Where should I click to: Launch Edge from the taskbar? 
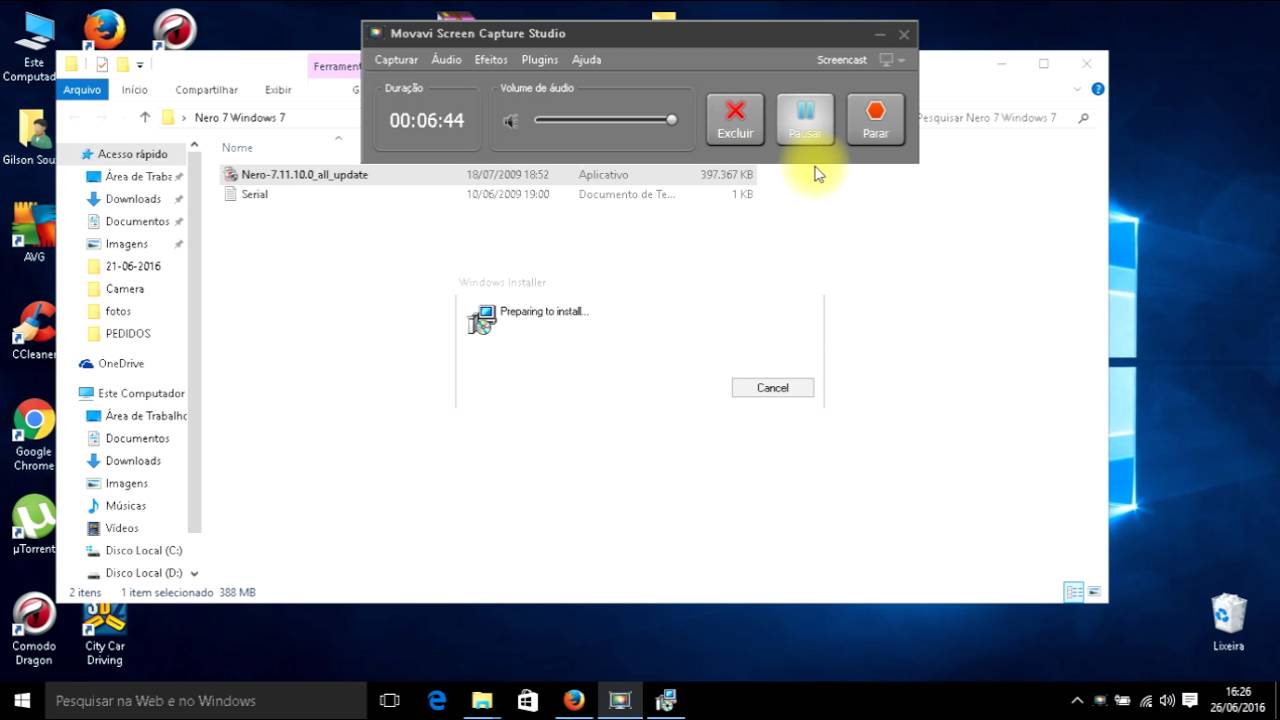[437, 701]
